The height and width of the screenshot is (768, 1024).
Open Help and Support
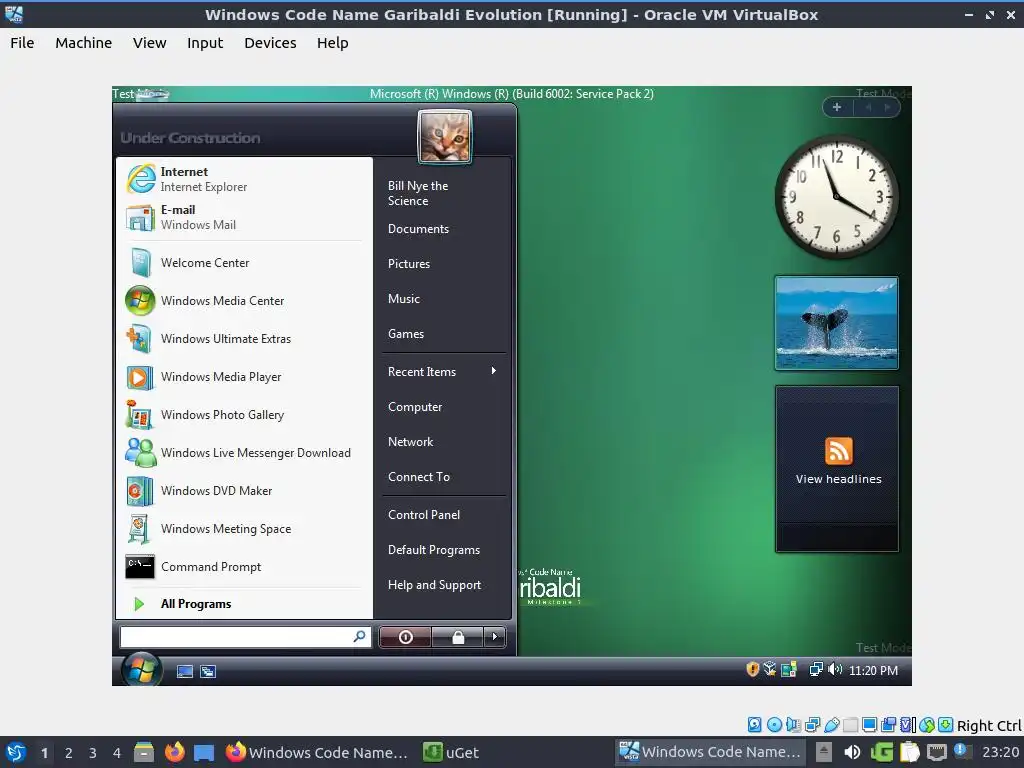[x=443, y=585]
